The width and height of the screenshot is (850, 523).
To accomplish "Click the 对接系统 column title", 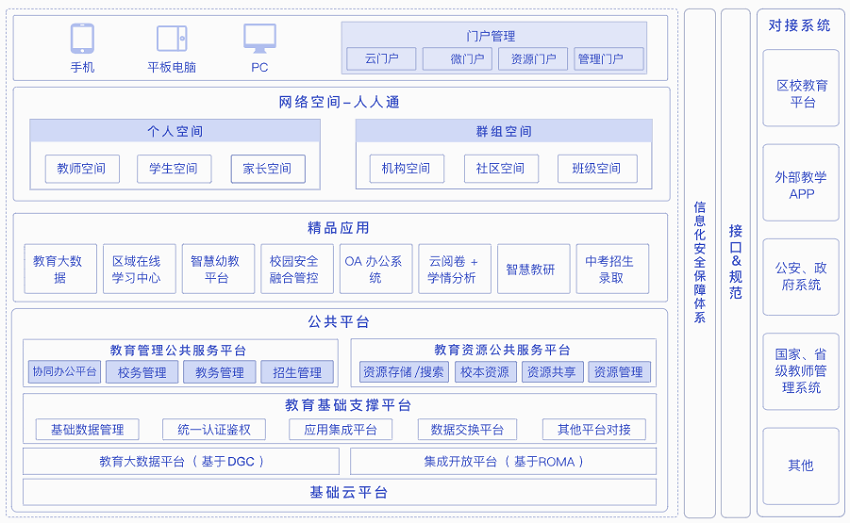I will point(800,25).
